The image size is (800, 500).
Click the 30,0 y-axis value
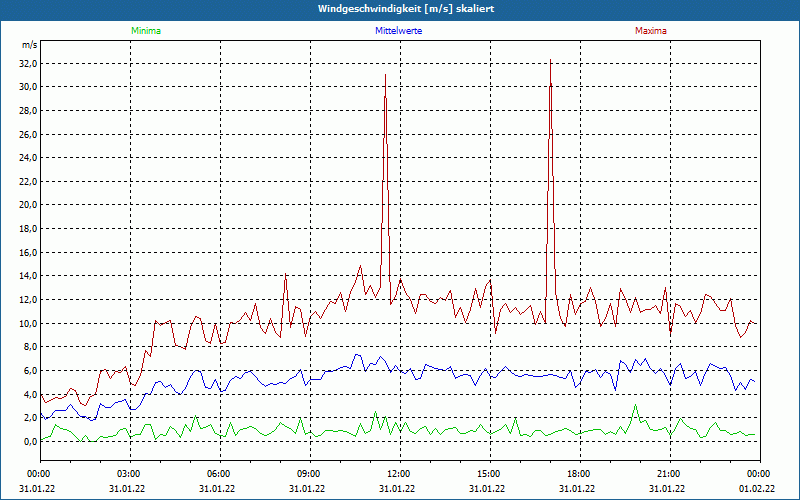tap(28, 87)
